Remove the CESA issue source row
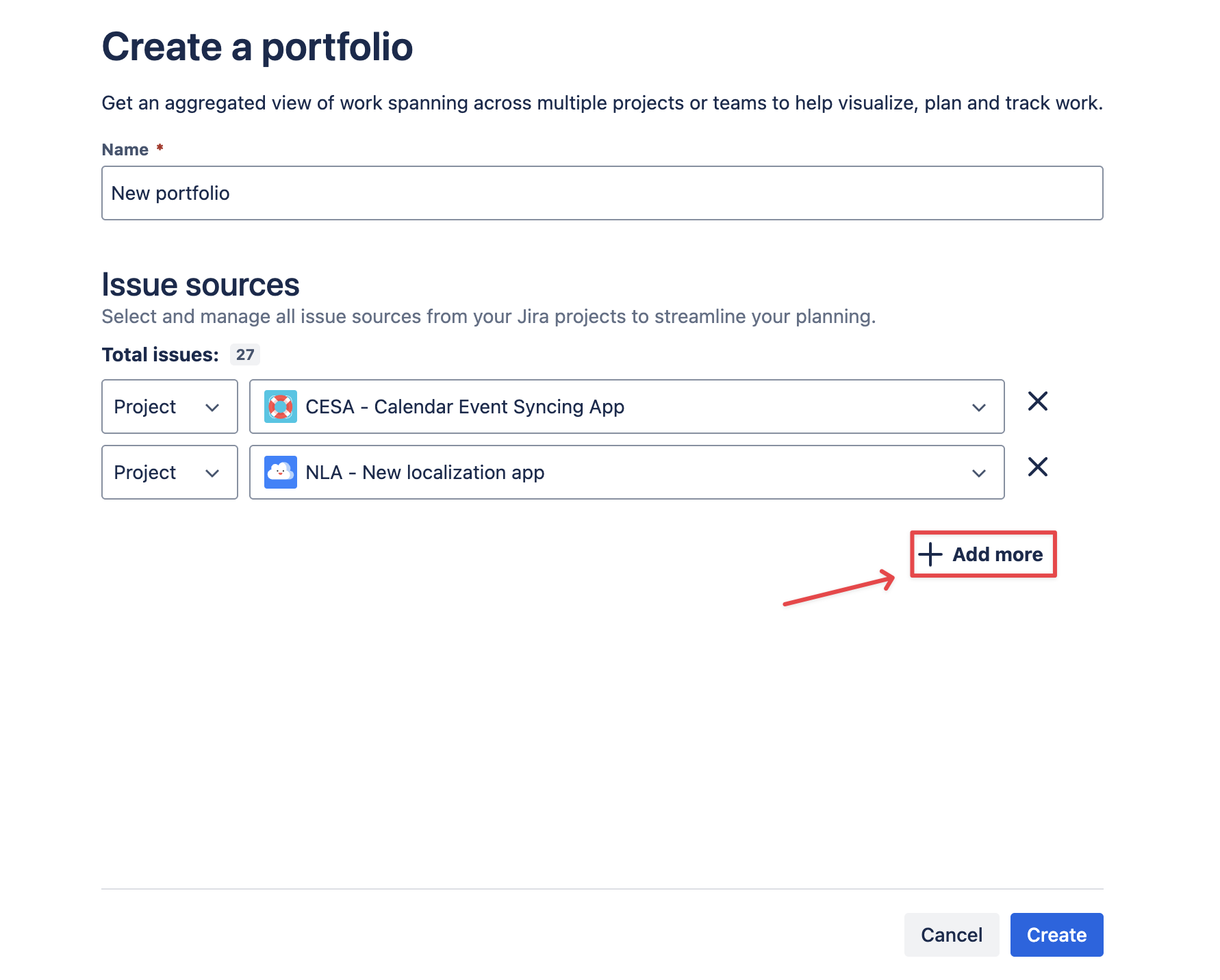Viewport: 1220px width, 980px height. click(1037, 402)
